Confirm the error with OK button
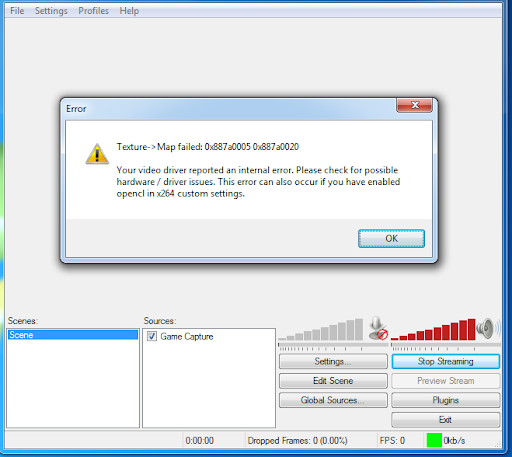 click(391, 238)
